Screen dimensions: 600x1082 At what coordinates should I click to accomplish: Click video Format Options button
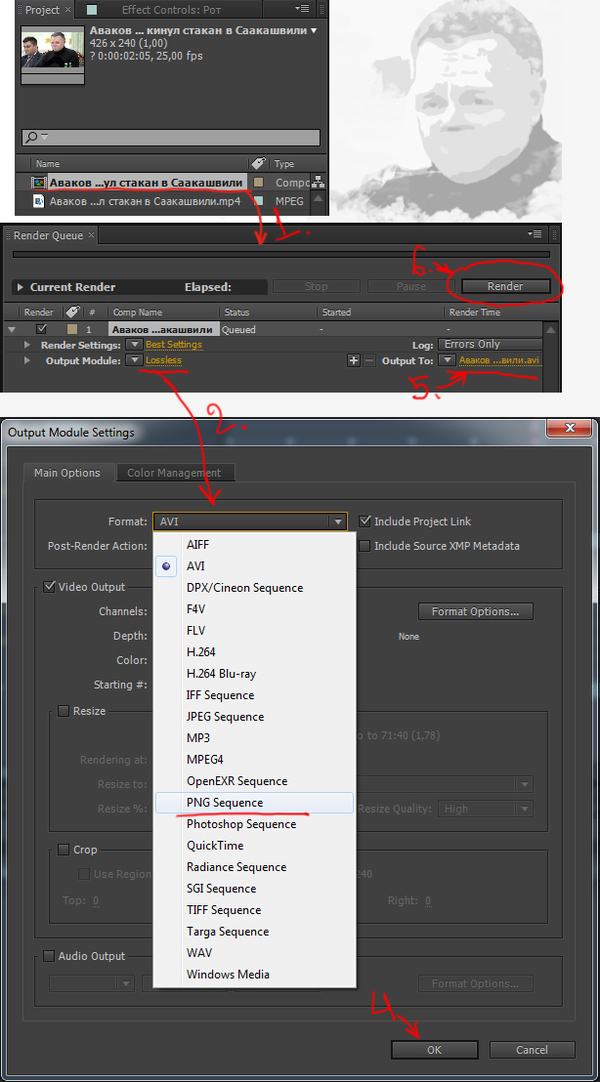point(475,611)
